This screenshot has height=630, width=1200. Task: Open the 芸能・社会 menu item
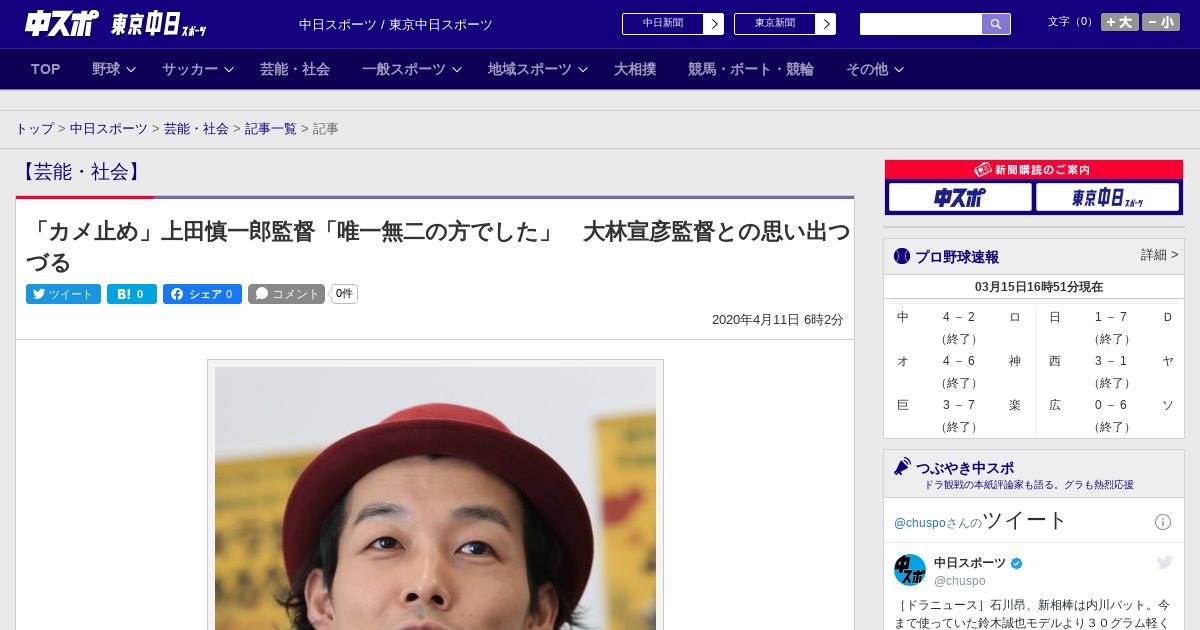295,69
